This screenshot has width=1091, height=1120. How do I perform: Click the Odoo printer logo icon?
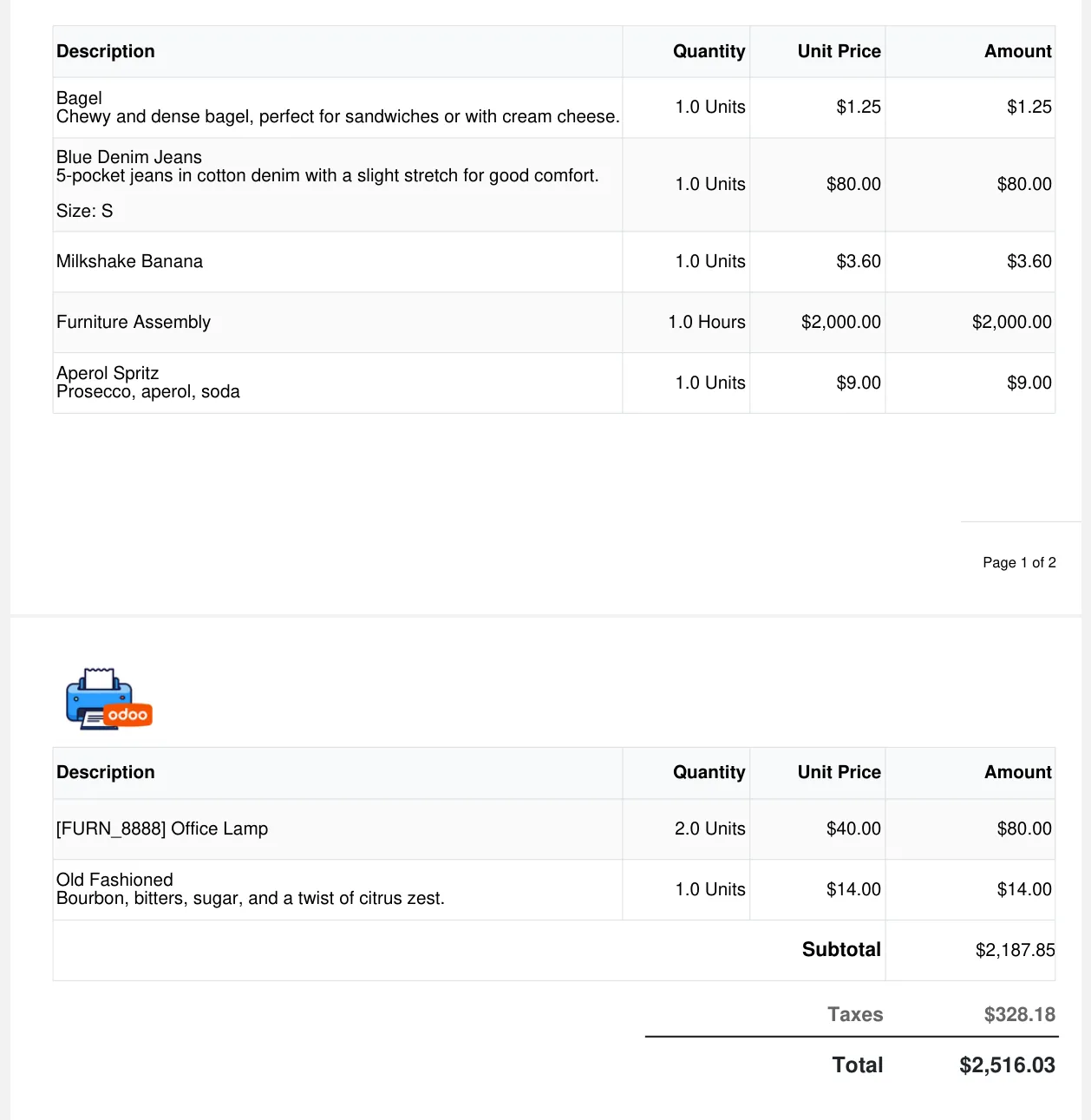(x=108, y=698)
